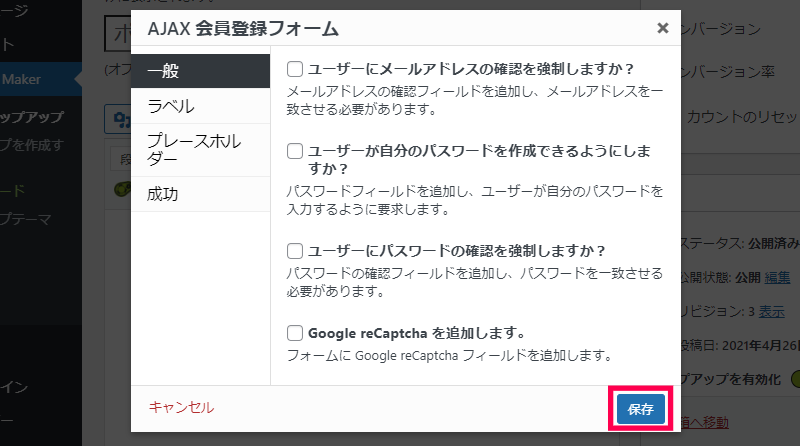Select the ポップアップ sidebar submenu item

(33, 117)
